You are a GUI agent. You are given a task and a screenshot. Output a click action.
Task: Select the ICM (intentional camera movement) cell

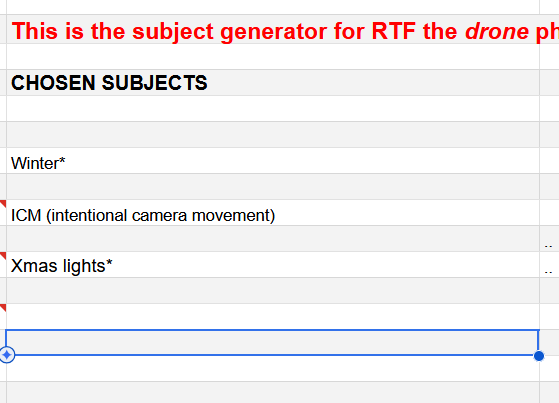click(x=273, y=213)
